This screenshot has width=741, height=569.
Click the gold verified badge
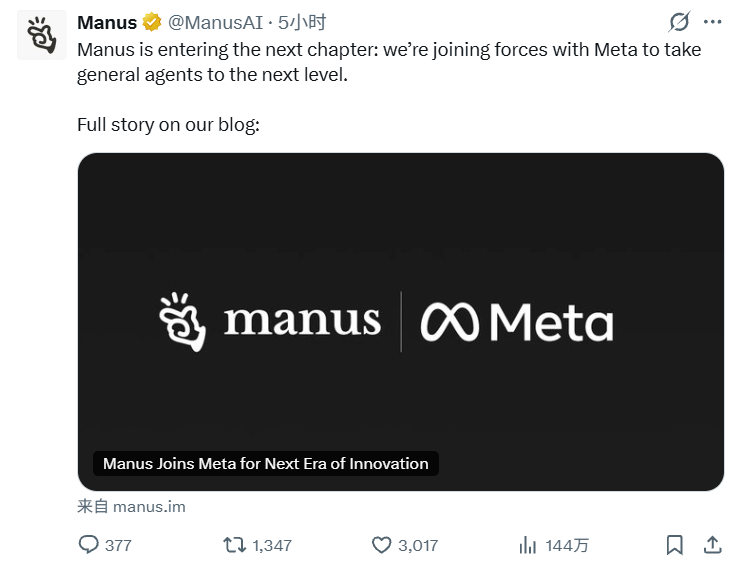(x=152, y=22)
